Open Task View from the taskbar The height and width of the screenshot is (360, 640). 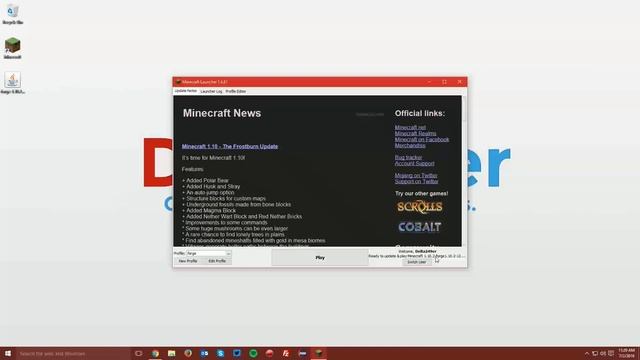pos(139,353)
